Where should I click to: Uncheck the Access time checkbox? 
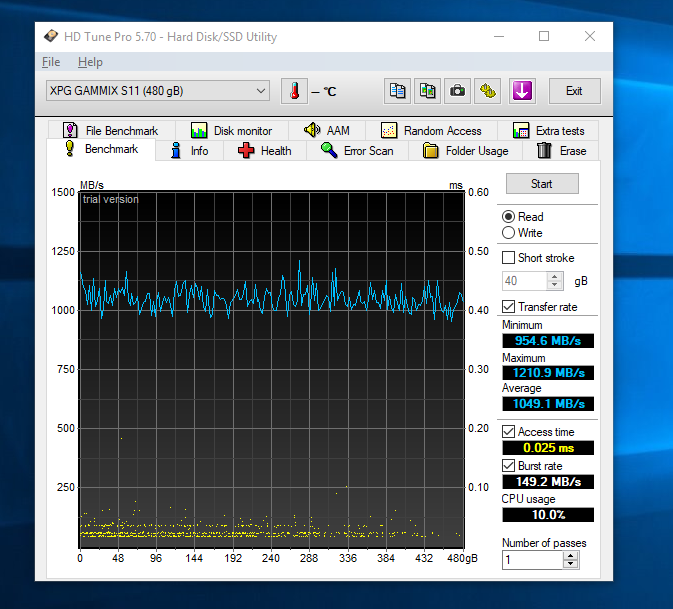[x=508, y=431]
